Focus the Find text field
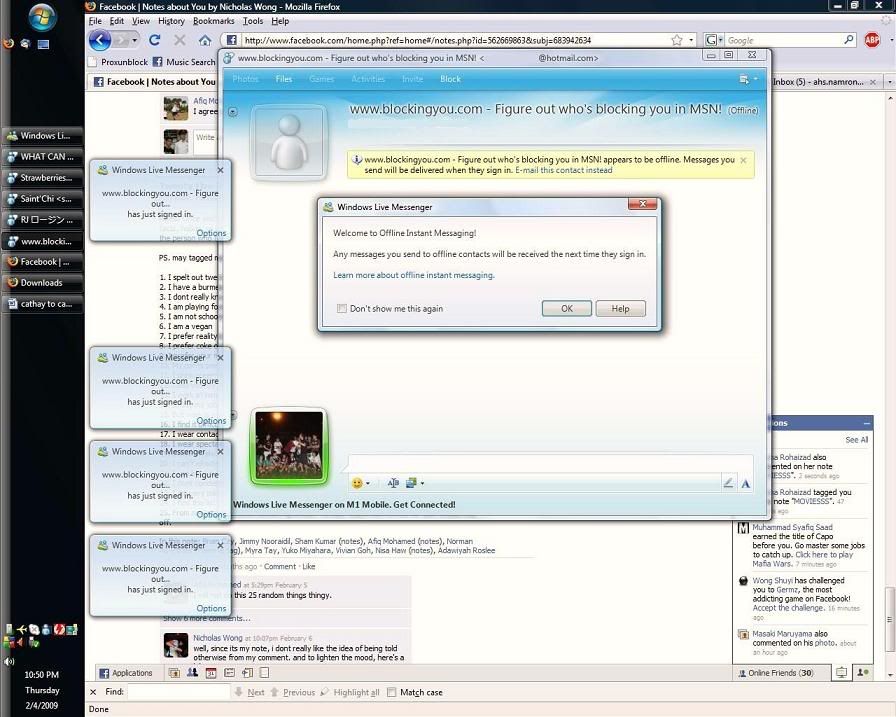The width and height of the screenshot is (896, 717). tap(178, 692)
